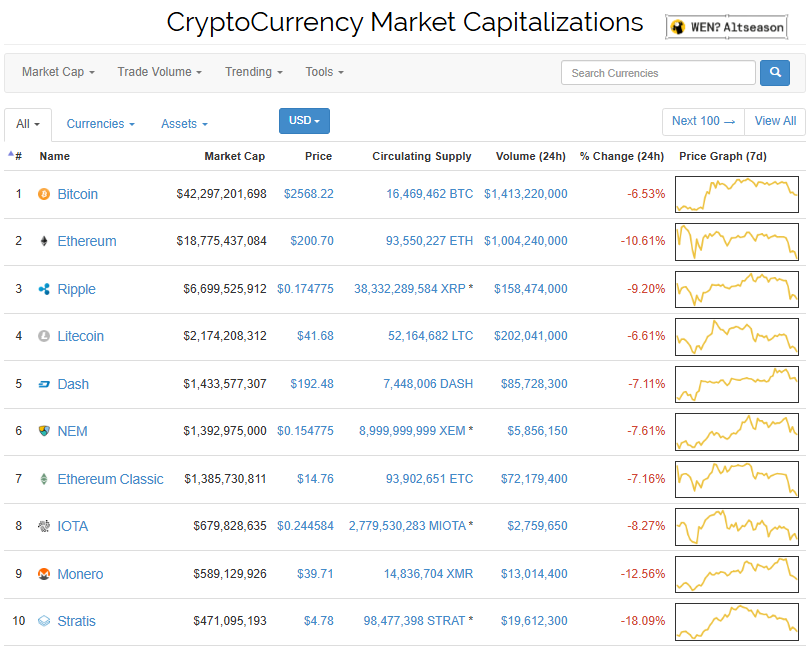Click the IOTA logo icon
The width and height of the screenshot is (809, 650).
[44, 526]
